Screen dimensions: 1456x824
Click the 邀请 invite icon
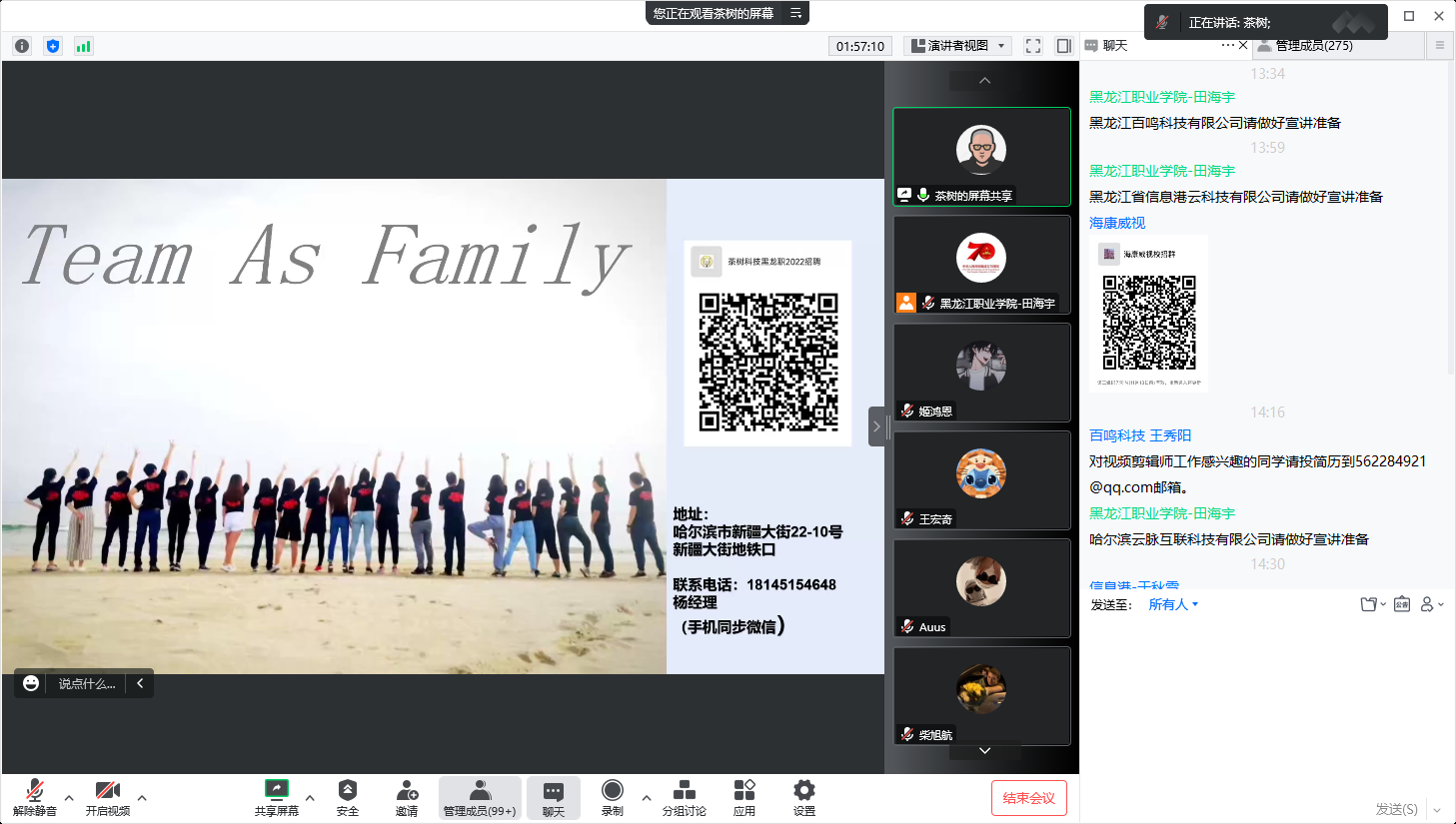[x=407, y=790]
